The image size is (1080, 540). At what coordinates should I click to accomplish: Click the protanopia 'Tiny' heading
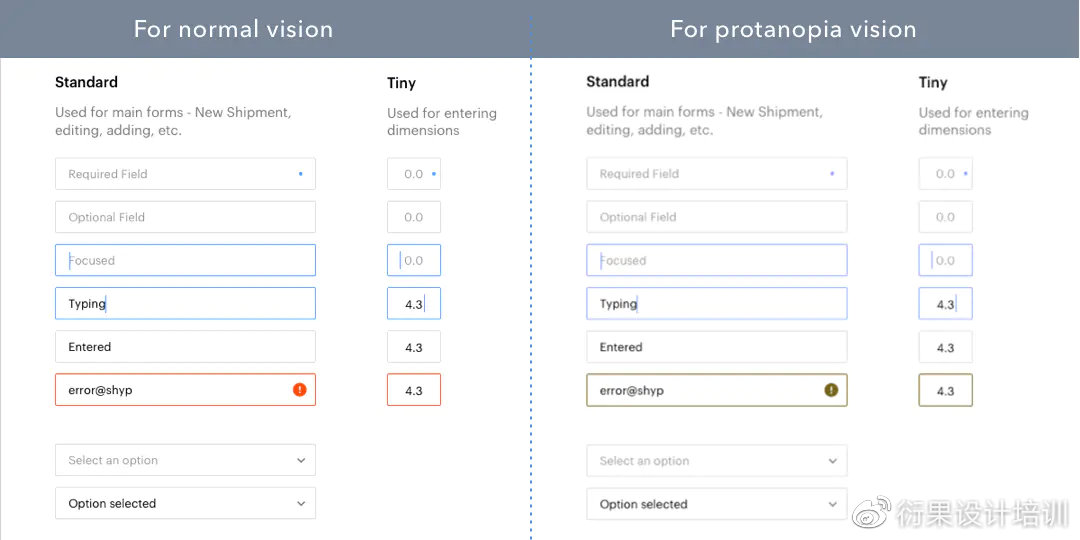click(x=933, y=83)
